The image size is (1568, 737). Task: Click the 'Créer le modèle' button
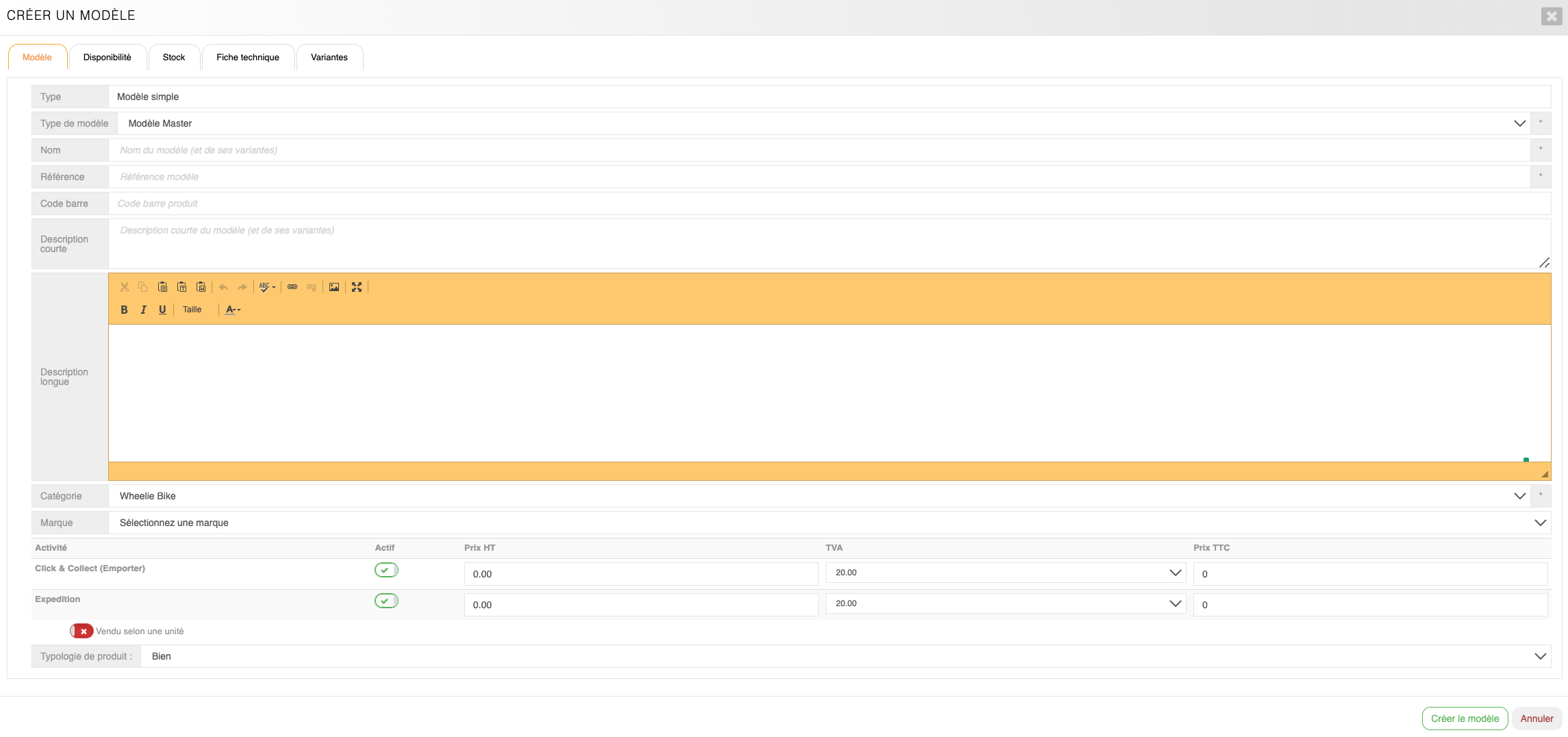click(x=1465, y=719)
